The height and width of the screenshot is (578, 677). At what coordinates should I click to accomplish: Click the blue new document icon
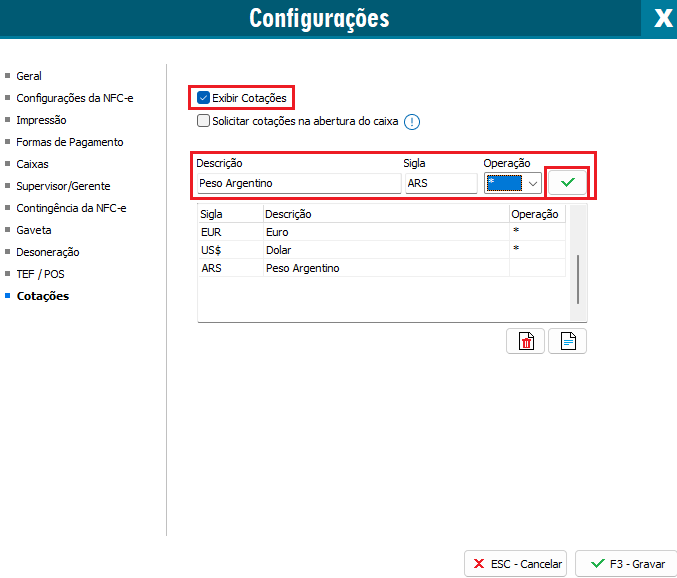(567, 341)
